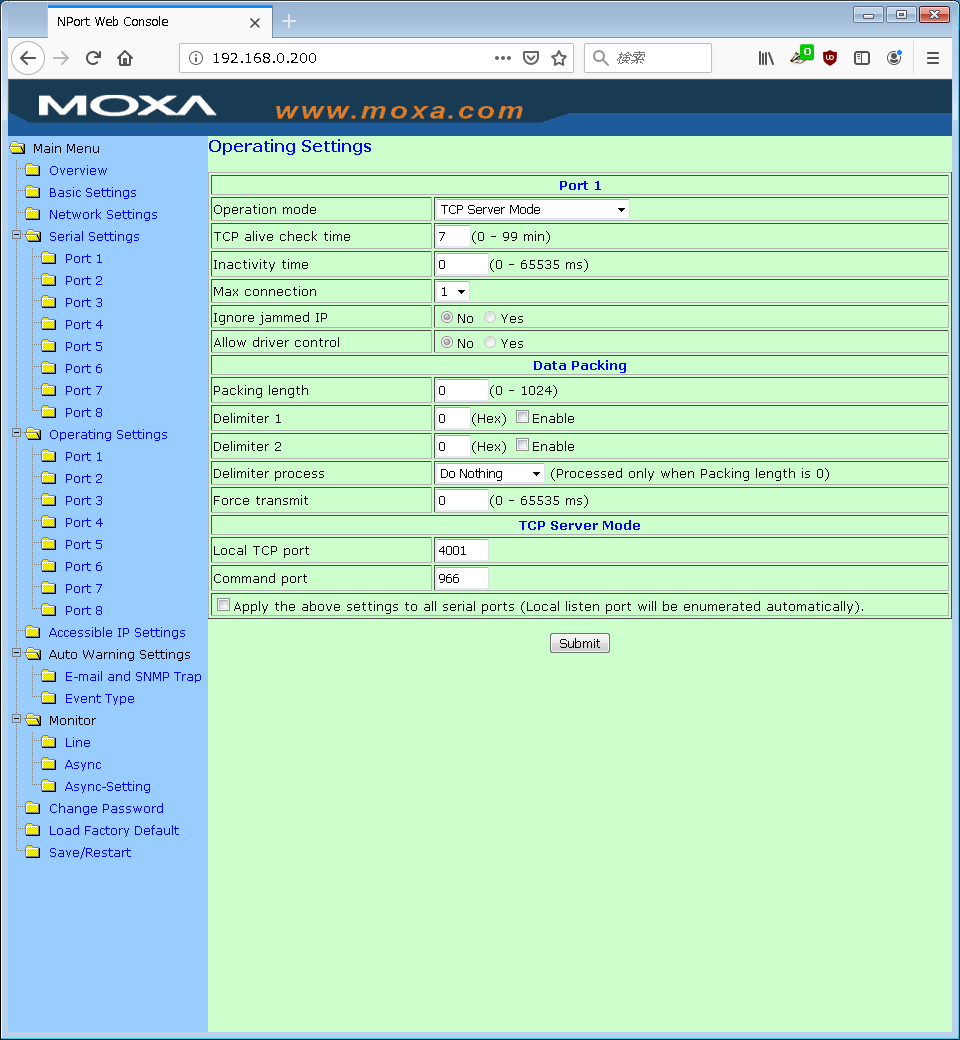Image resolution: width=960 pixels, height=1040 pixels.
Task: Collapse the Auto Warning Settings tree node
Action: coord(17,653)
